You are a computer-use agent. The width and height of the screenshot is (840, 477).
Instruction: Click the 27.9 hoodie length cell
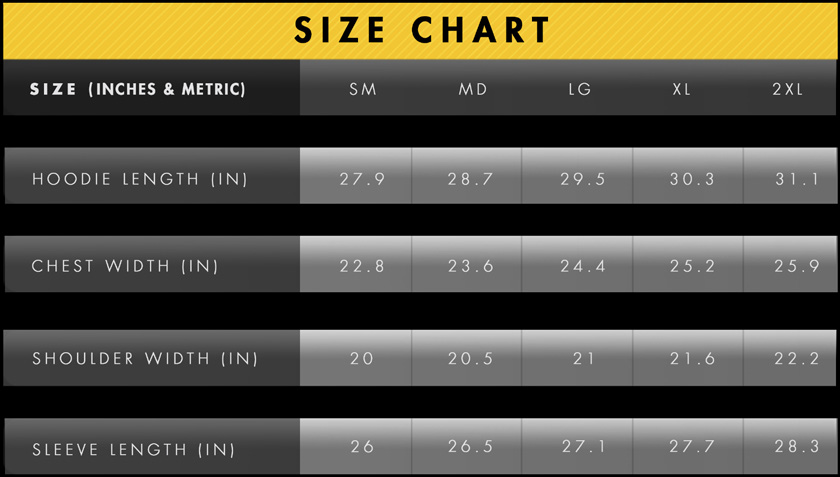tap(362, 179)
